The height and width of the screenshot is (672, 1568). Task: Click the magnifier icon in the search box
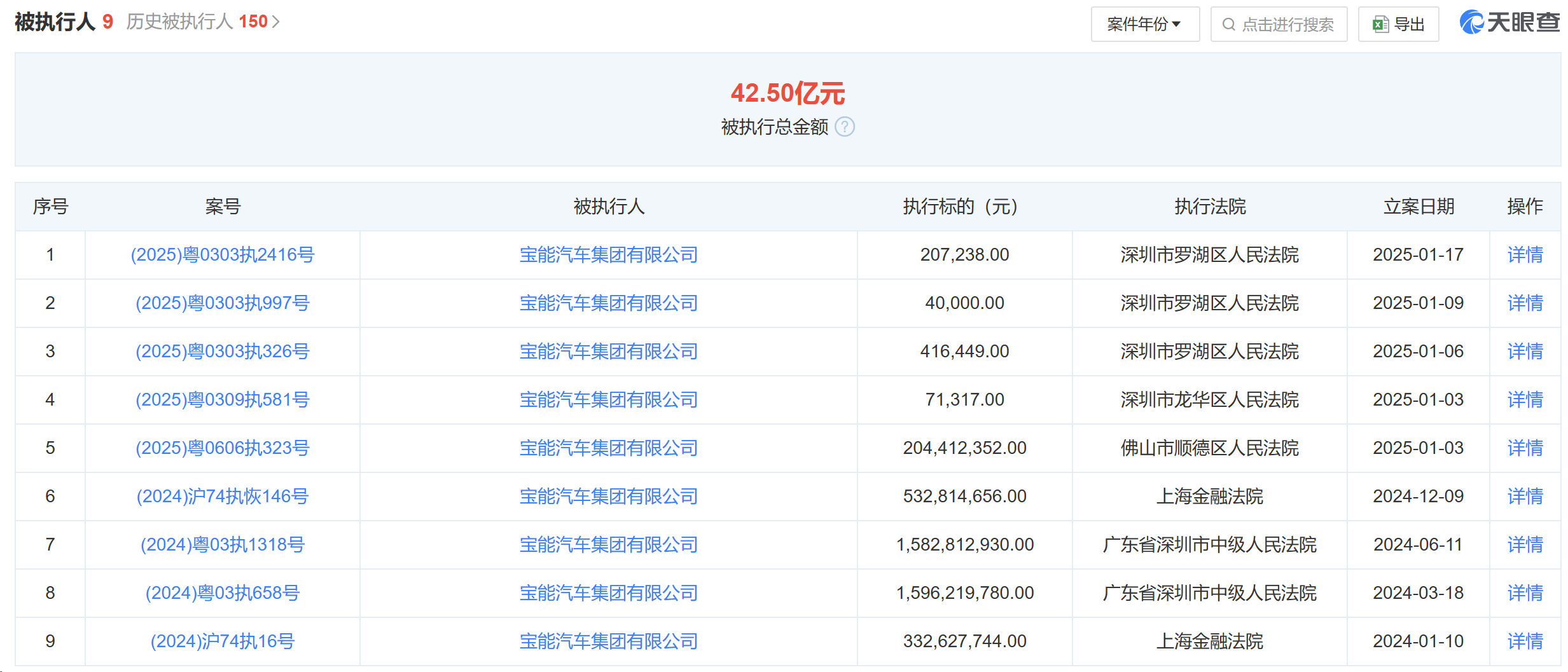pyautogui.click(x=1229, y=25)
